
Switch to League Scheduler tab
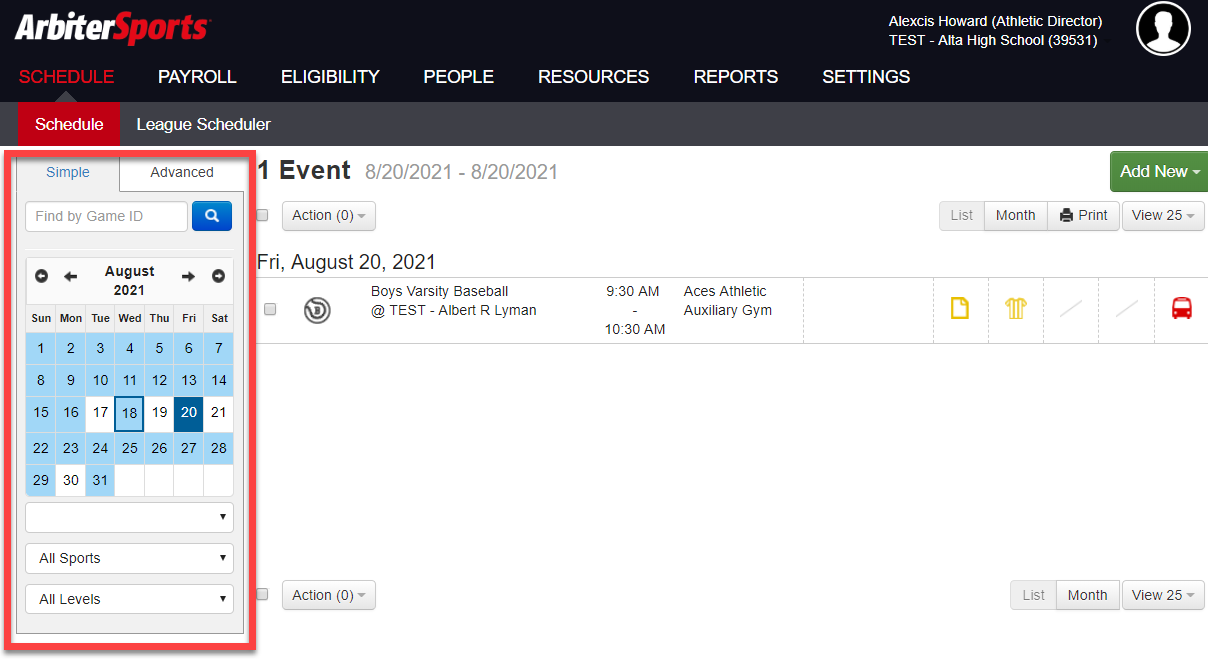203,124
